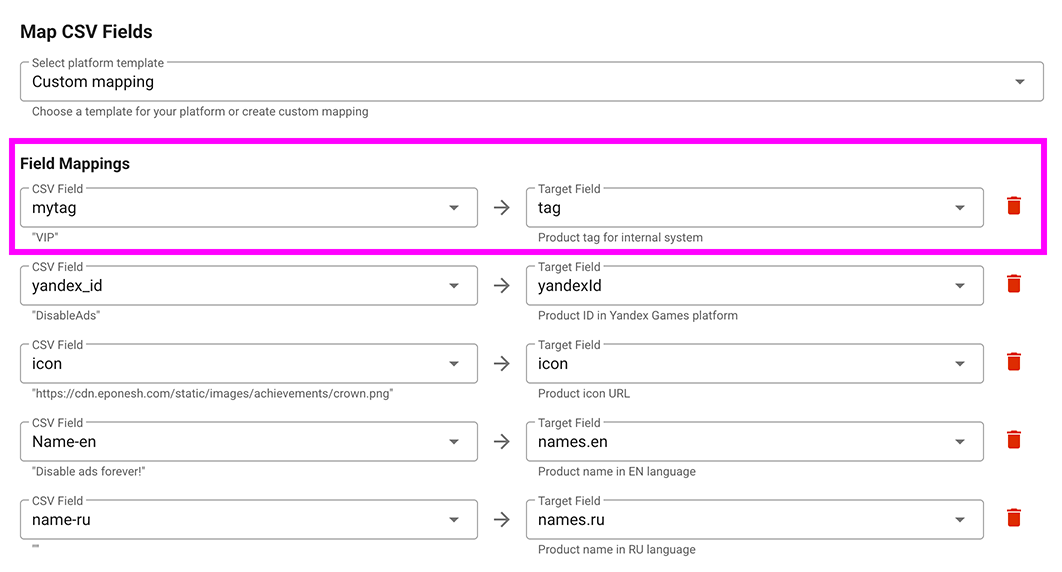Image resolution: width=1062 pixels, height=572 pixels.
Task: Expand the names.en Target Field dropdown
Action: pos(754,442)
